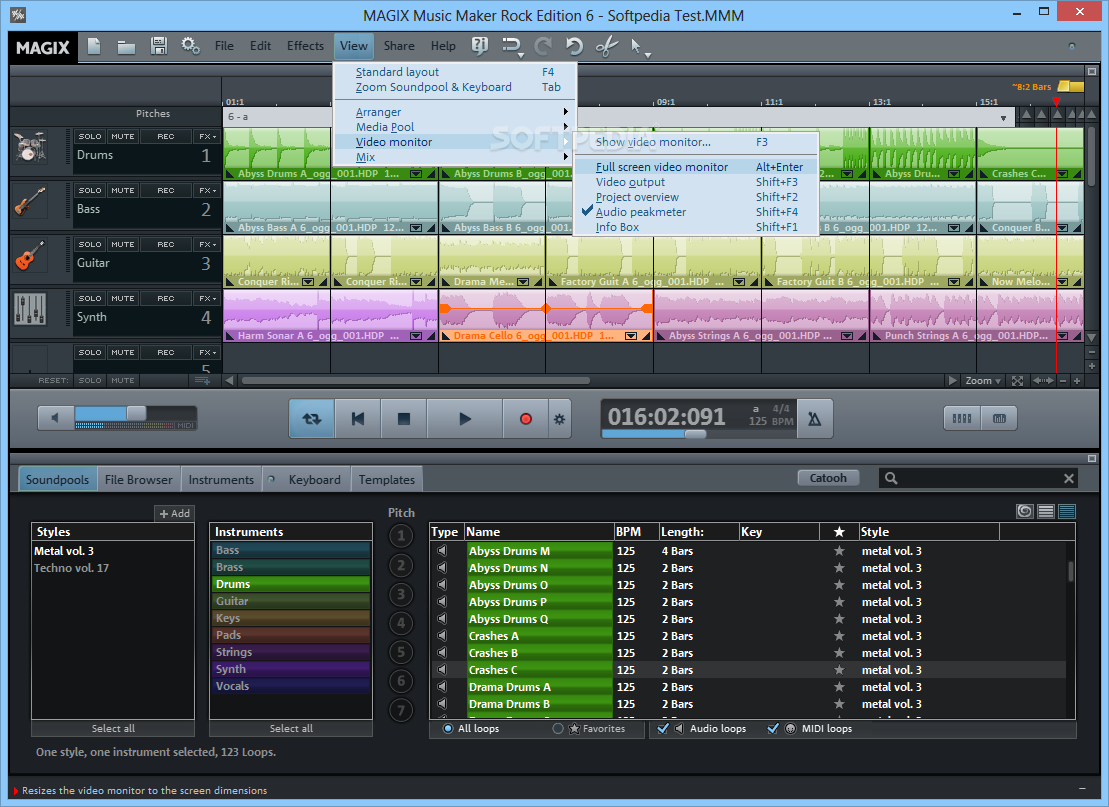The image size is (1109, 807).
Task: Click the Guitar track acoustic guitar icon
Action: coord(30,256)
